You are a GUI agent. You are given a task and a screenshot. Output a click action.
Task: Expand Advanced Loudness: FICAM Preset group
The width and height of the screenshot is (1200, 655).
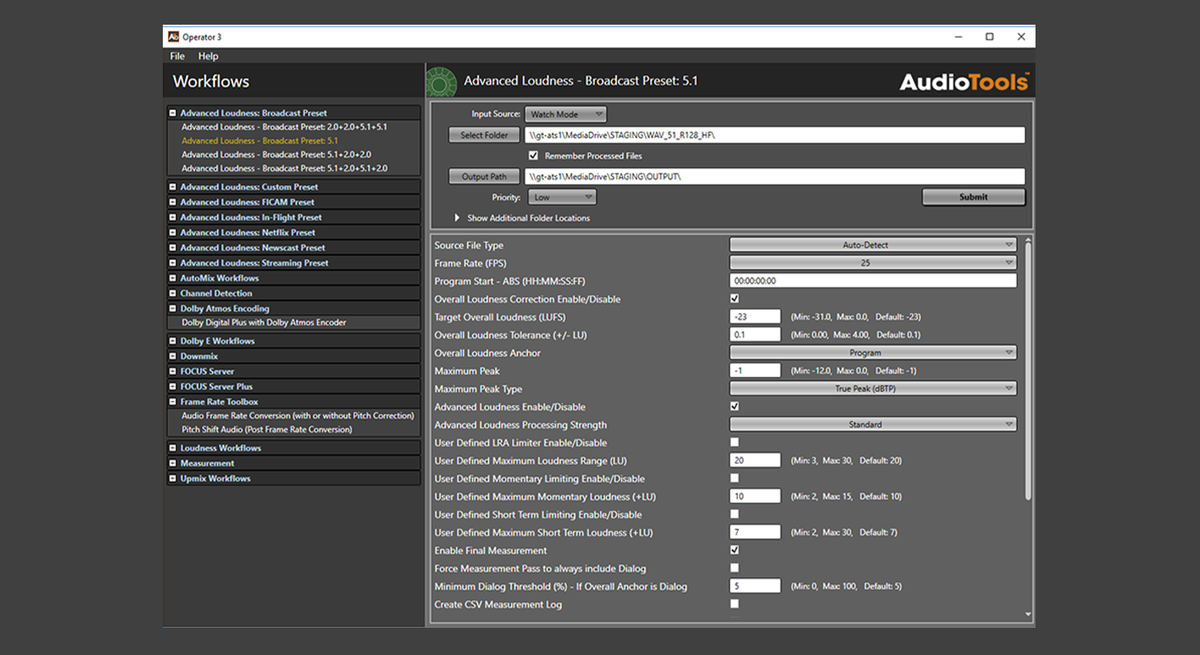tap(173, 202)
